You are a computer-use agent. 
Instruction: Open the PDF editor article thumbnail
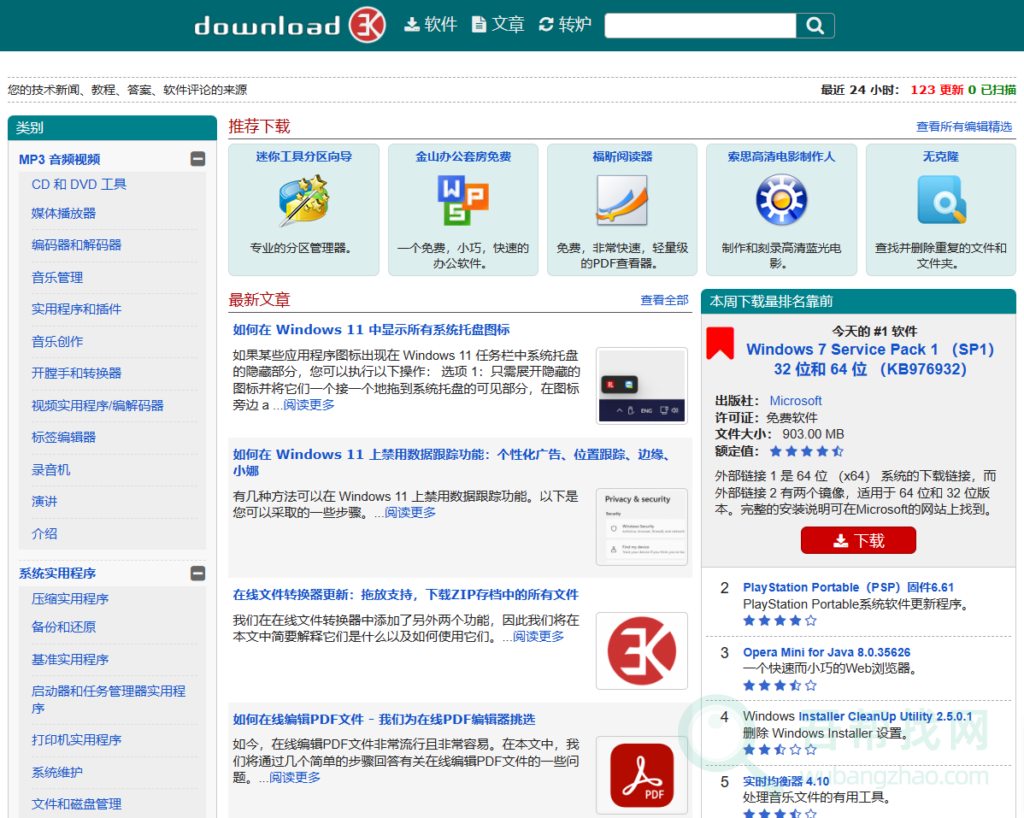pos(641,775)
